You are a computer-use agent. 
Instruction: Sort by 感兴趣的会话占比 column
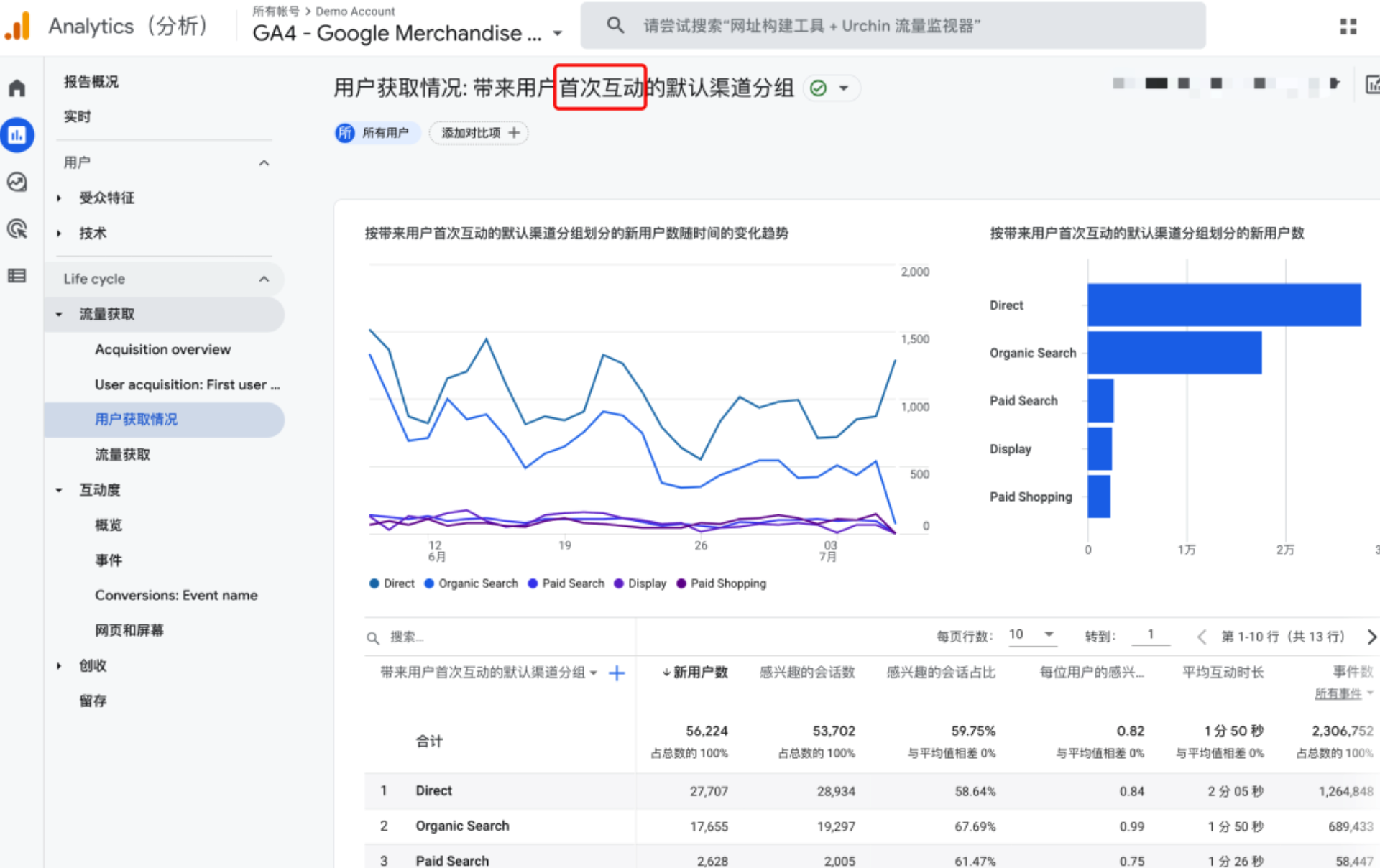coord(941,673)
